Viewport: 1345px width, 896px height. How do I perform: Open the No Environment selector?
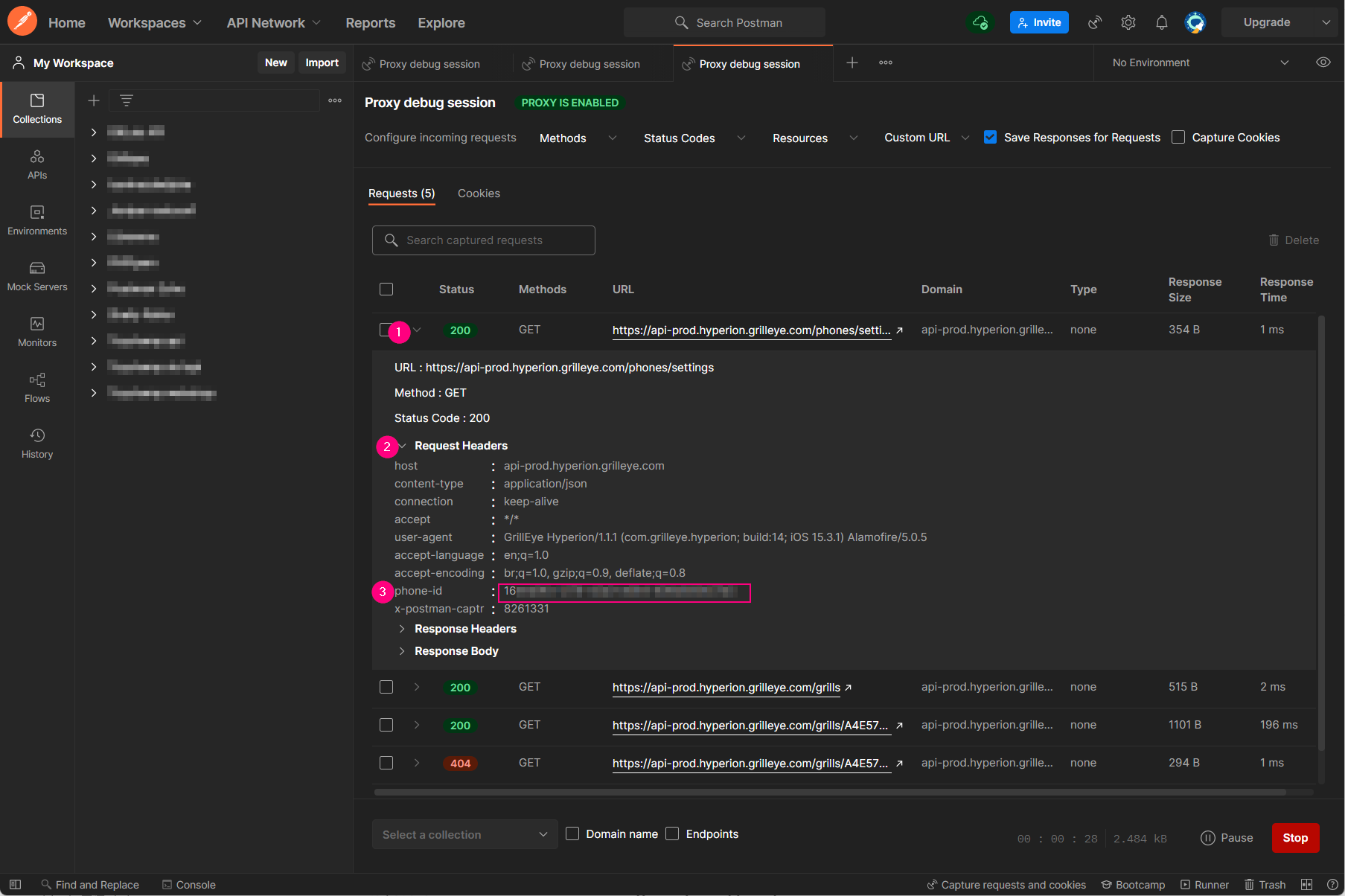[x=1200, y=63]
